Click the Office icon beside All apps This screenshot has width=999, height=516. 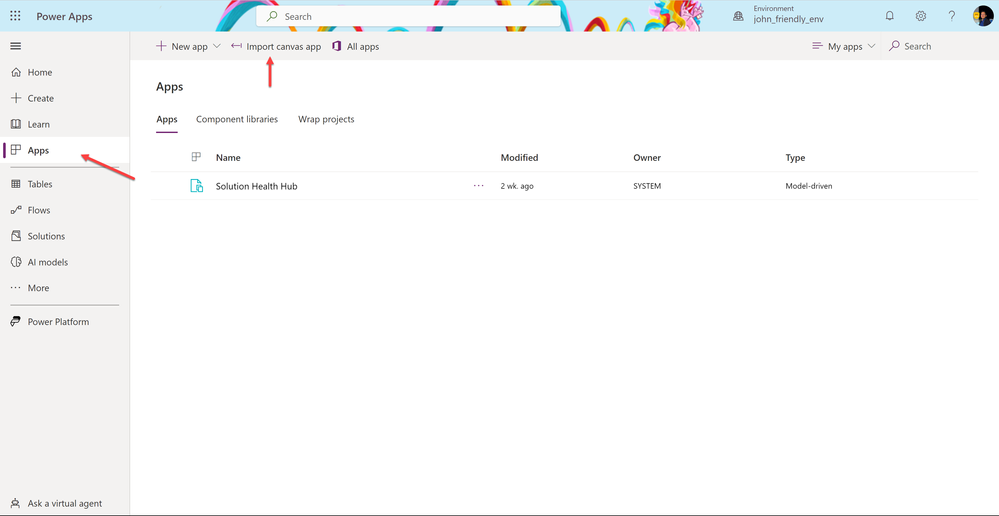tap(337, 47)
